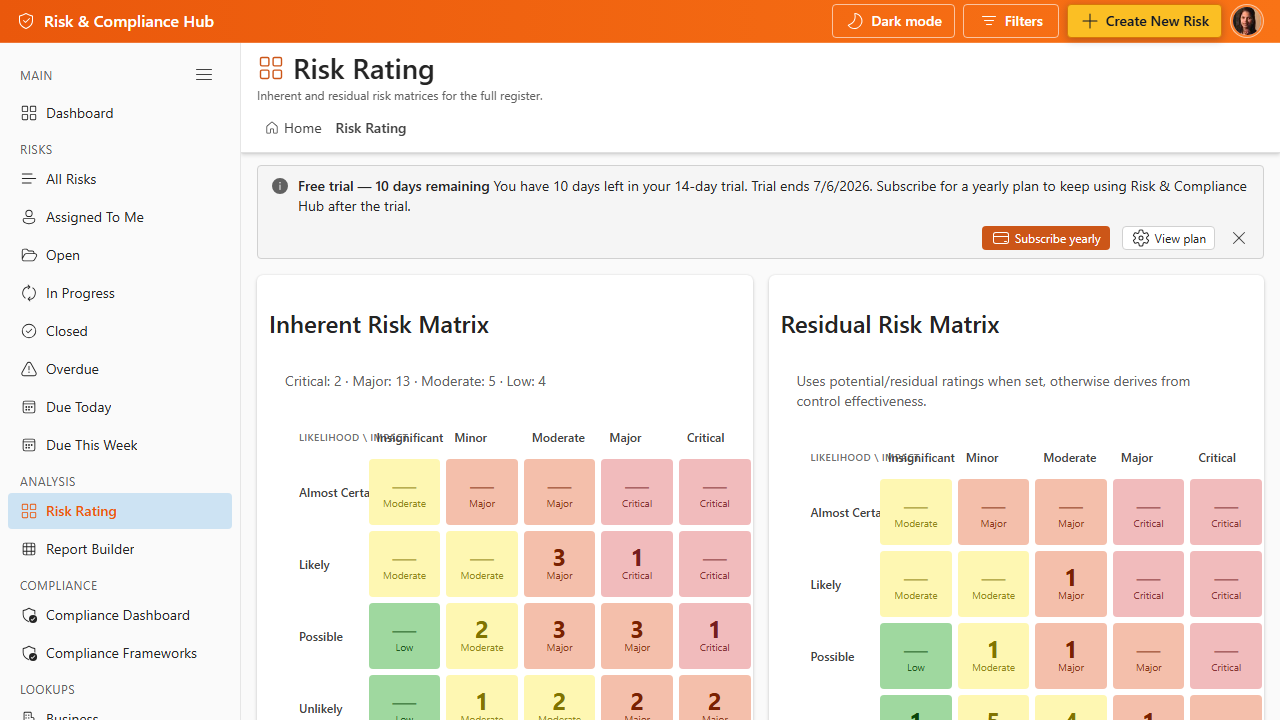This screenshot has width=1280, height=720.
Task: Click the Home house icon in breadcrumb
Action: pos(272,128)
